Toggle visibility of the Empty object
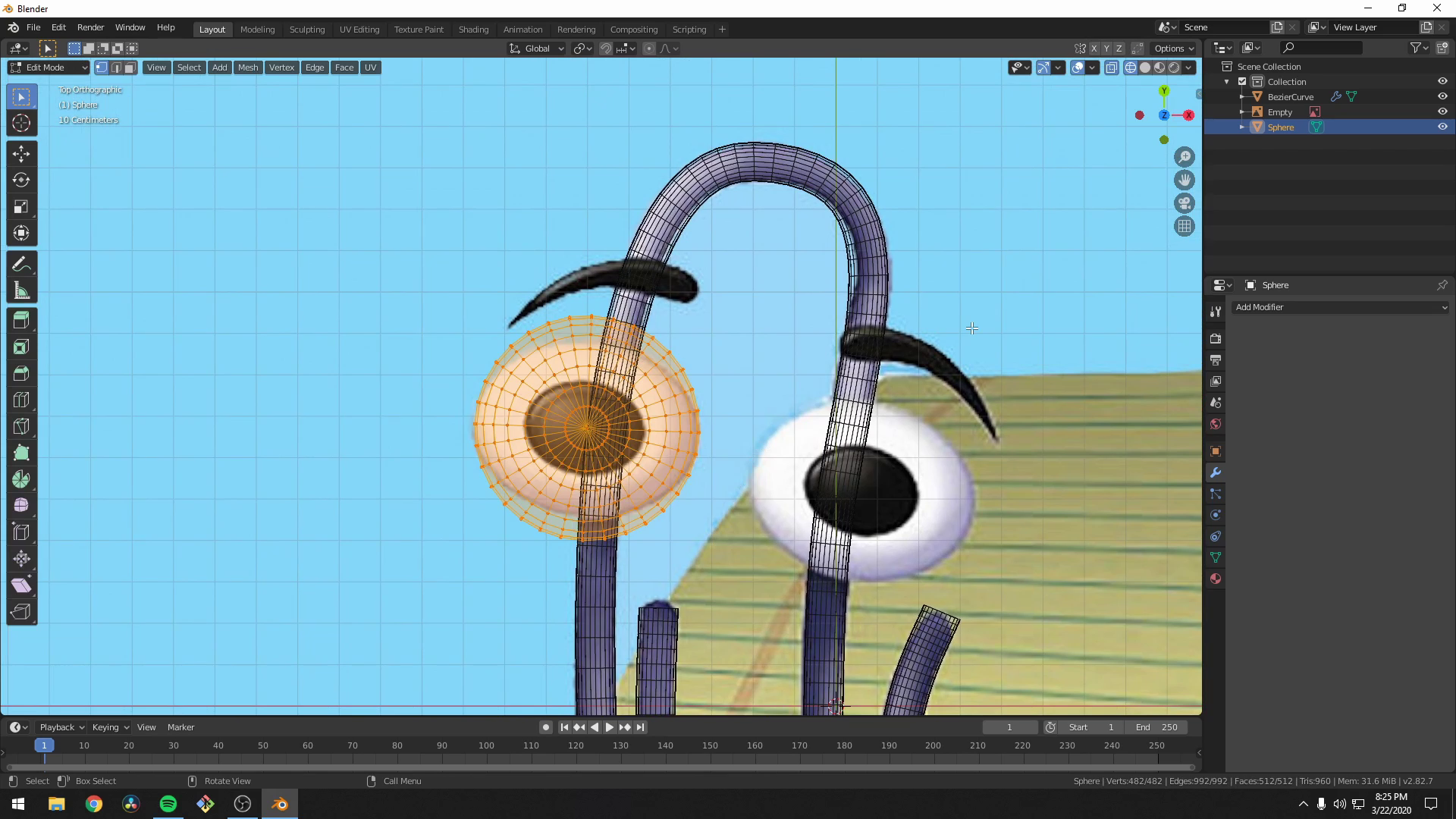This screenshot has height=819, width=1456. click(x=1443, y=111)
